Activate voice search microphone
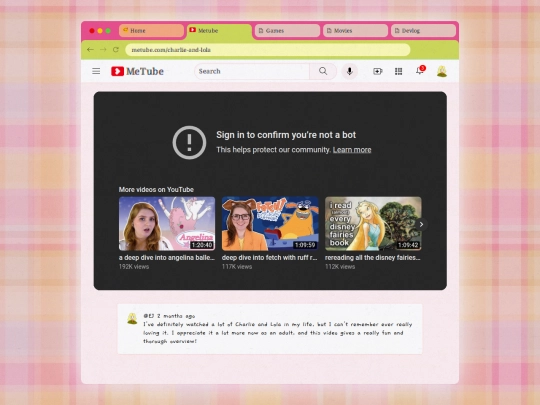 click(x=349, y=71)
